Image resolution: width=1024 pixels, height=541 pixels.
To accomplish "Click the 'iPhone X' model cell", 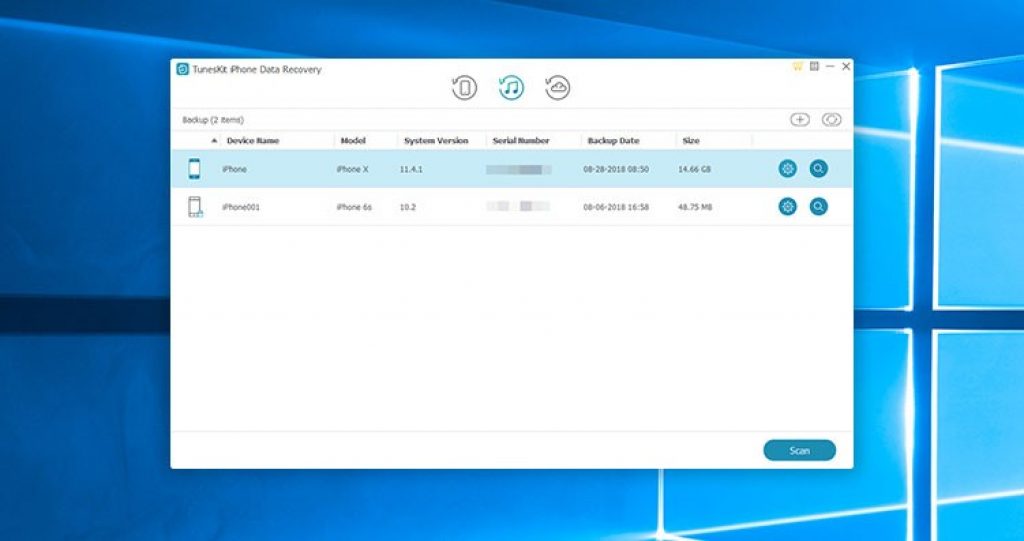I will click(x=353, y=169).
